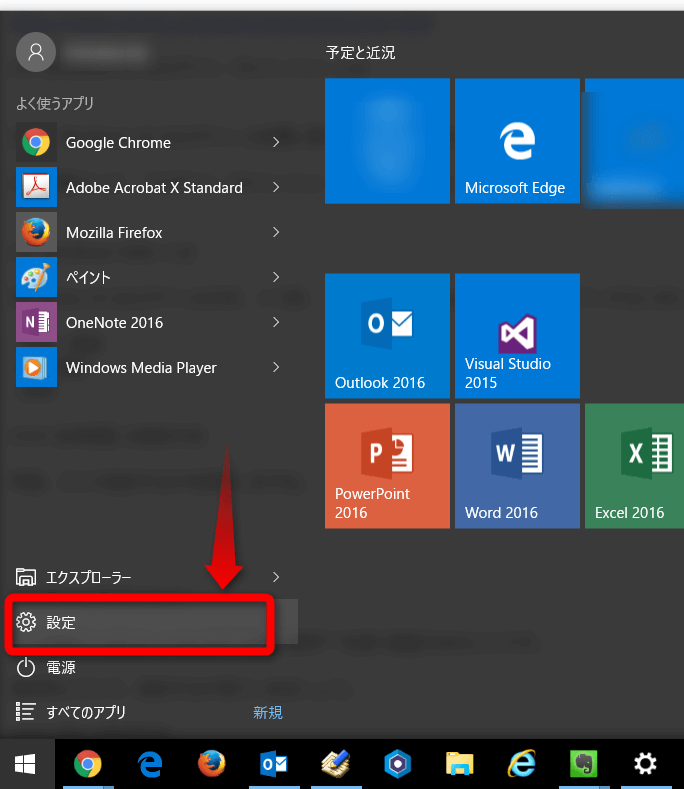Launch the Outlook 2016 tile
The height and width of the screenshot is (789, 684).
pyautogui.click(x=387, y=335)
